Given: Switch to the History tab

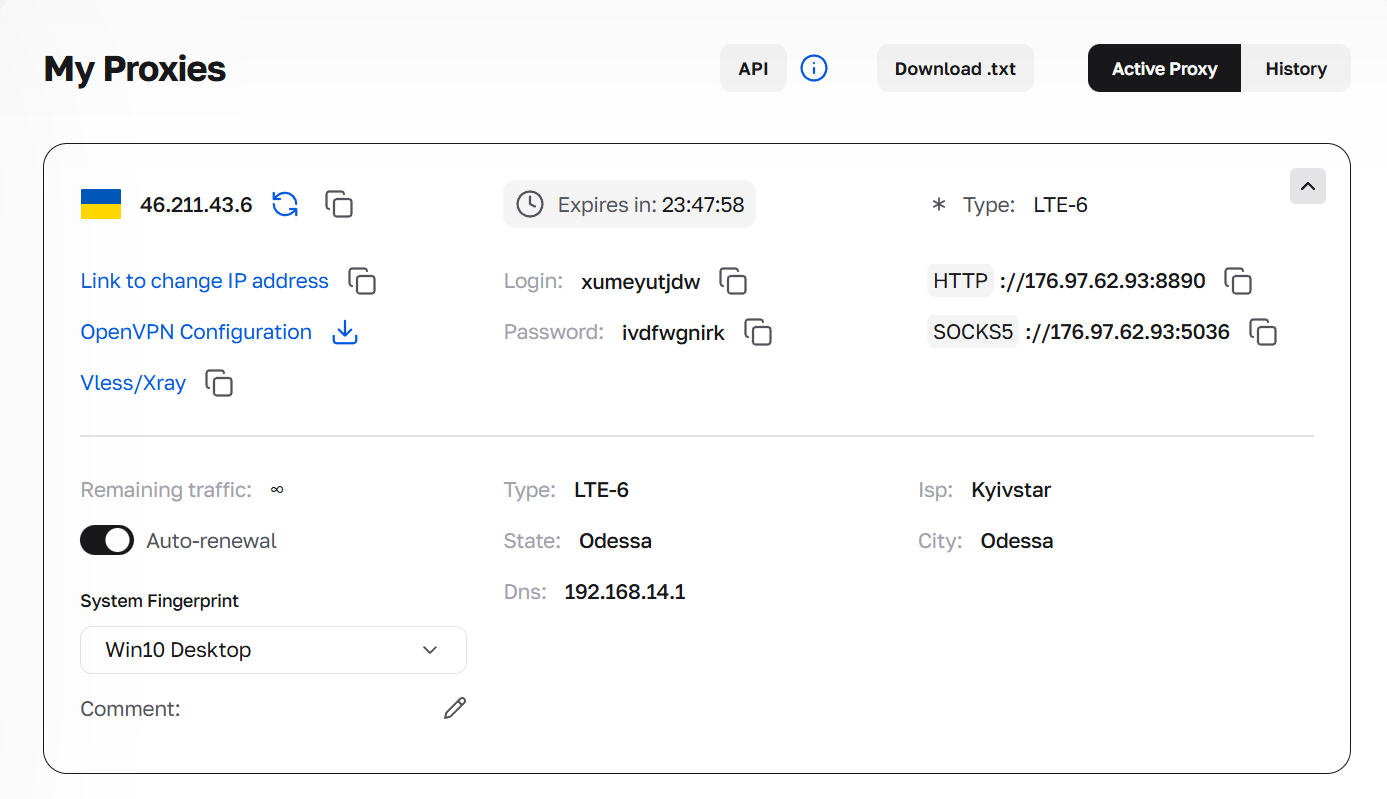Looking at the screenshot, I should point(1296,69).
